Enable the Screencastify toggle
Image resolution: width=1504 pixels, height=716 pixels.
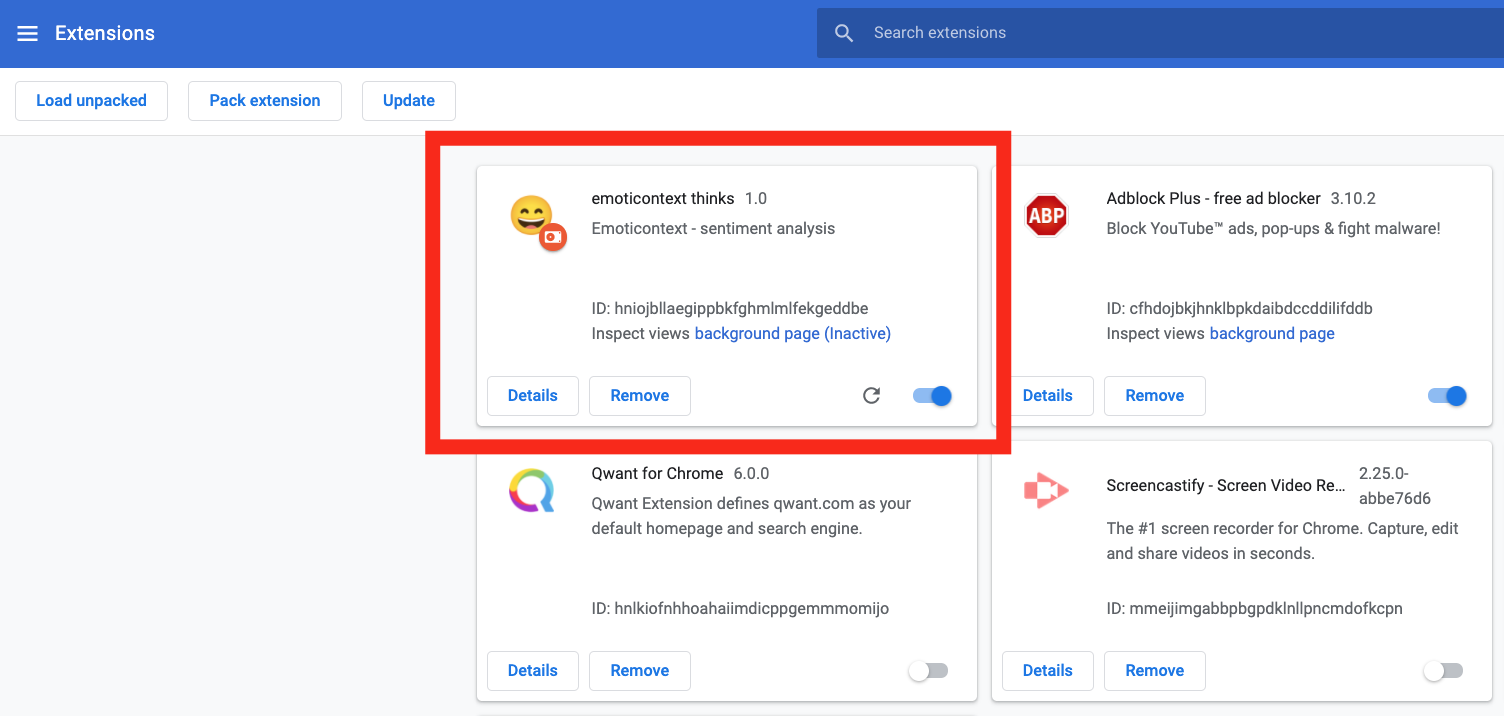(1443, 671)
